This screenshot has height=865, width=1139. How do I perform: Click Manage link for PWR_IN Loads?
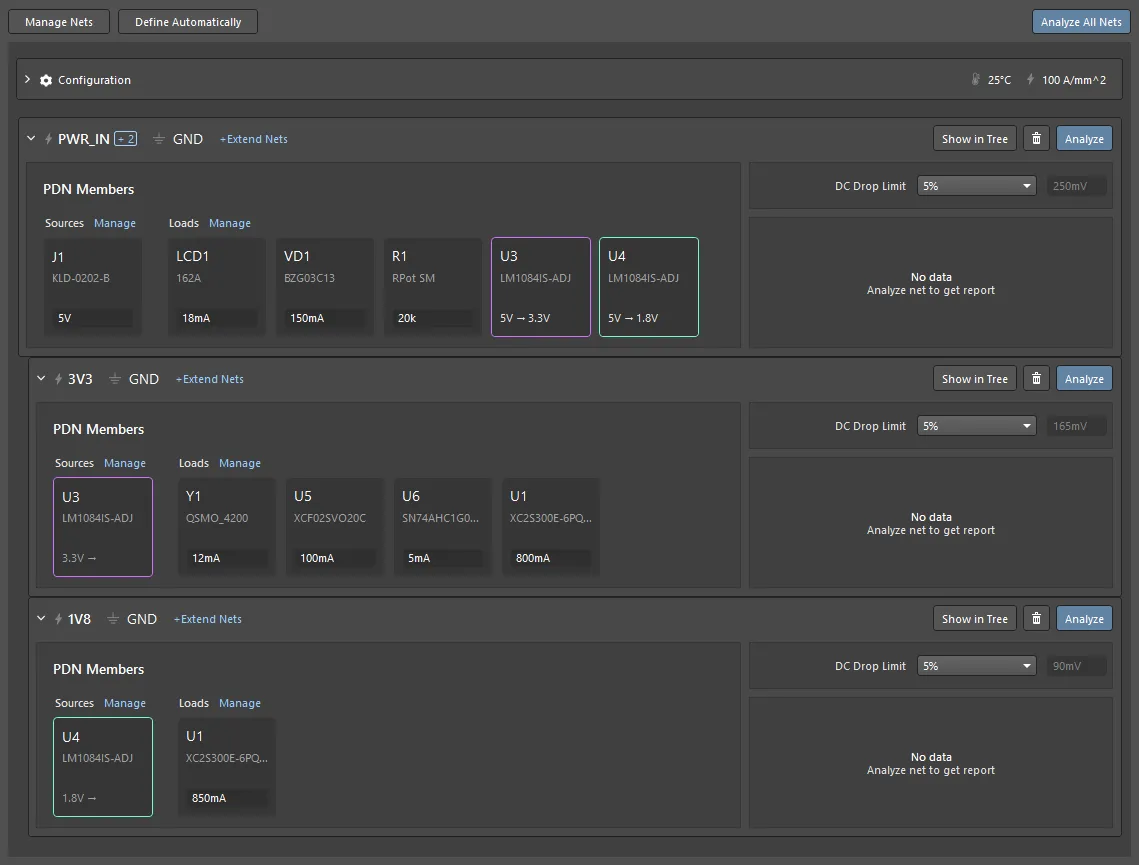[x=230, y=223]
